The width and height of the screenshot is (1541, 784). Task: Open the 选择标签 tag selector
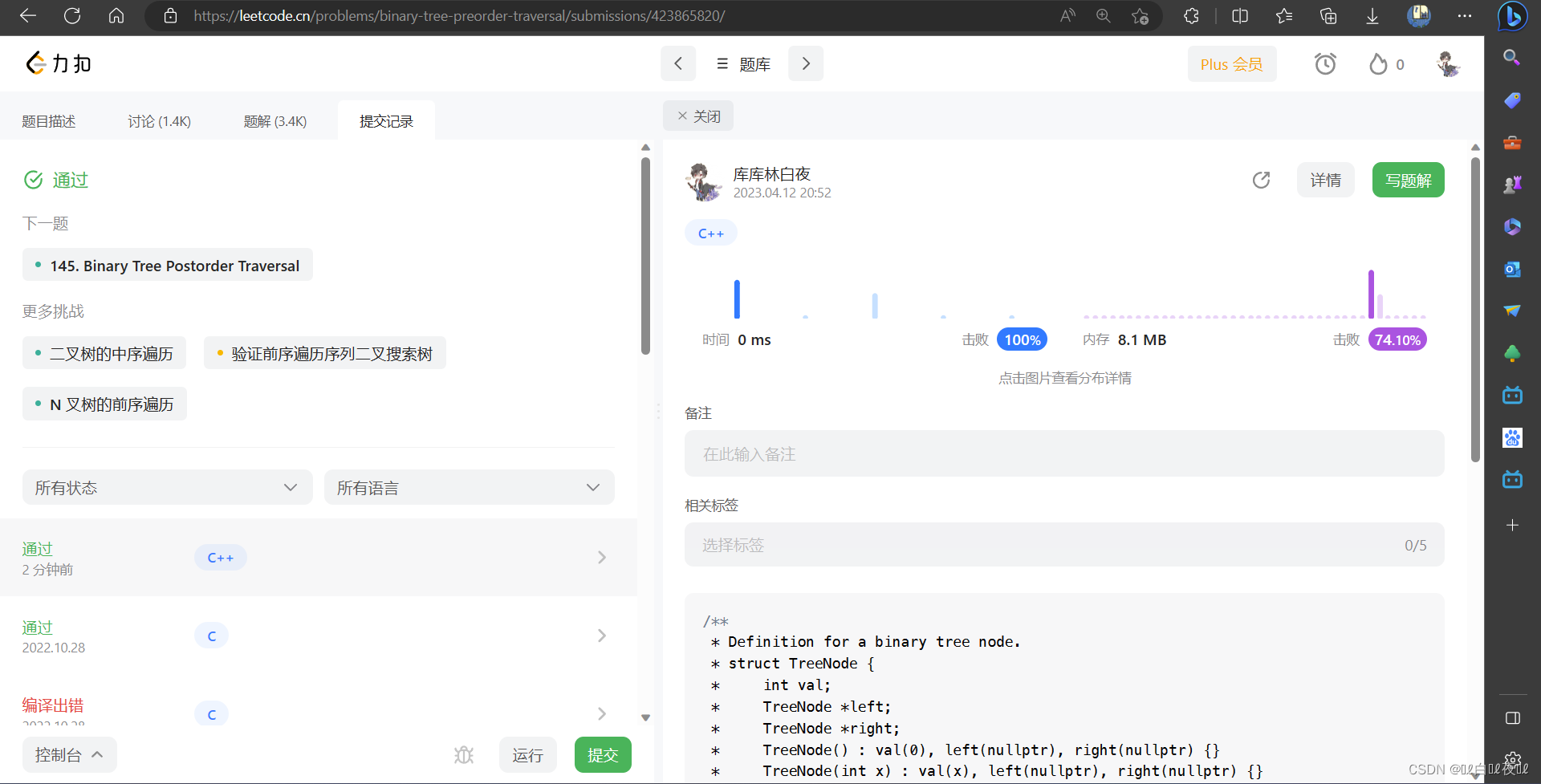click(1064, 545)
